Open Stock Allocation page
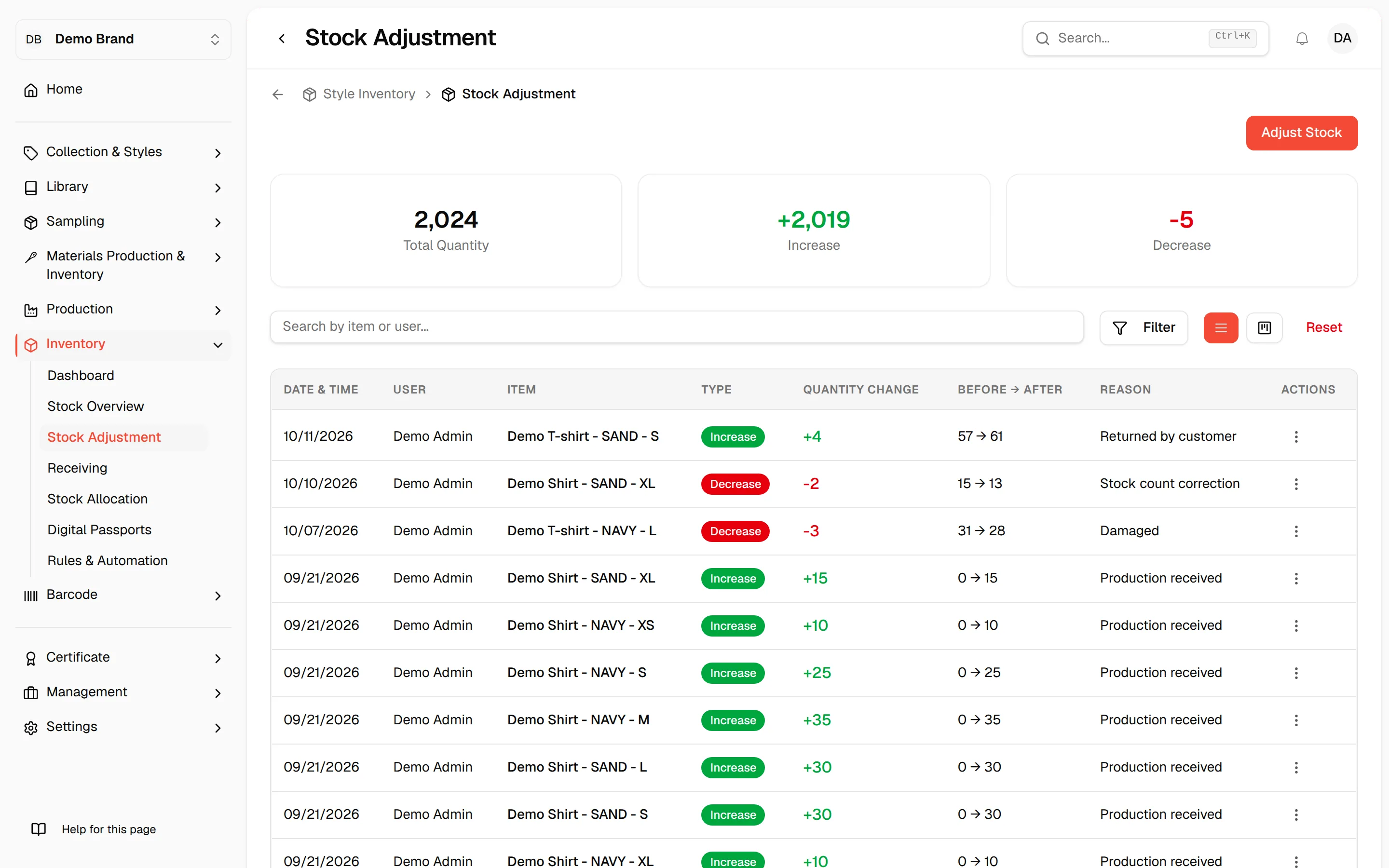This screenshot has width=1389, height=868. pos(97,499)
